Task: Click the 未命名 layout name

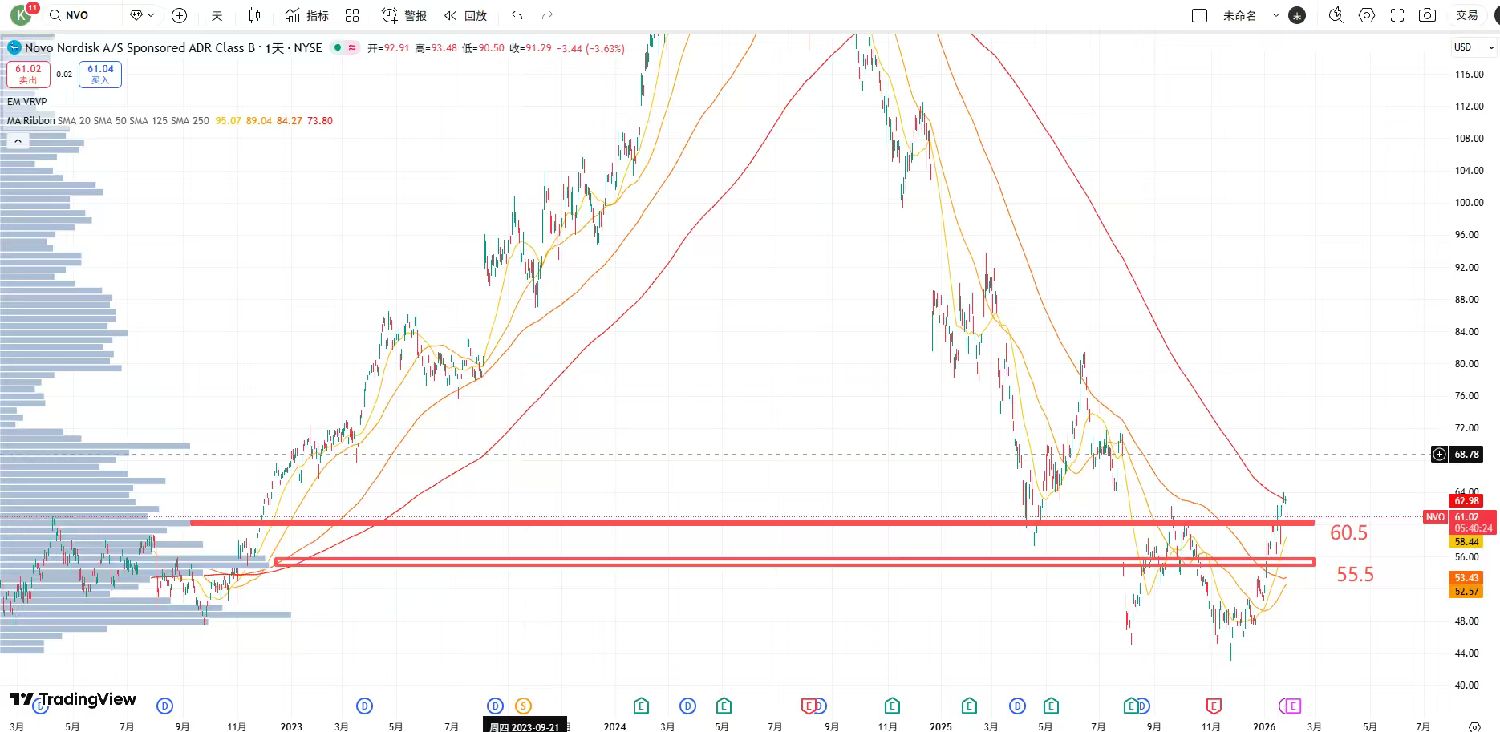Action: pos(1239,15)
